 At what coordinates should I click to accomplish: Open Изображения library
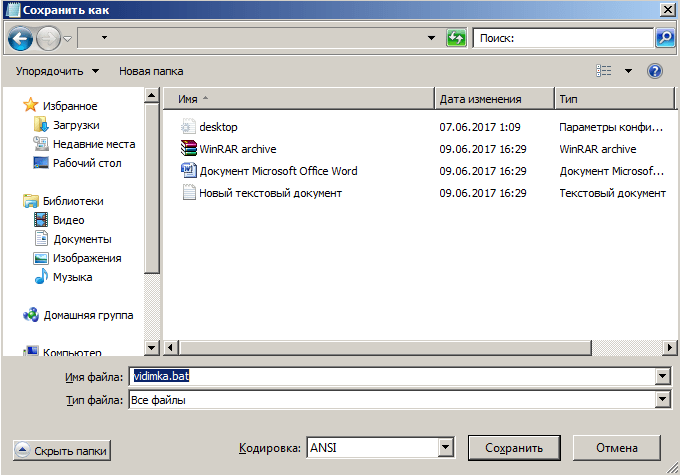click(x=87, y=259)
